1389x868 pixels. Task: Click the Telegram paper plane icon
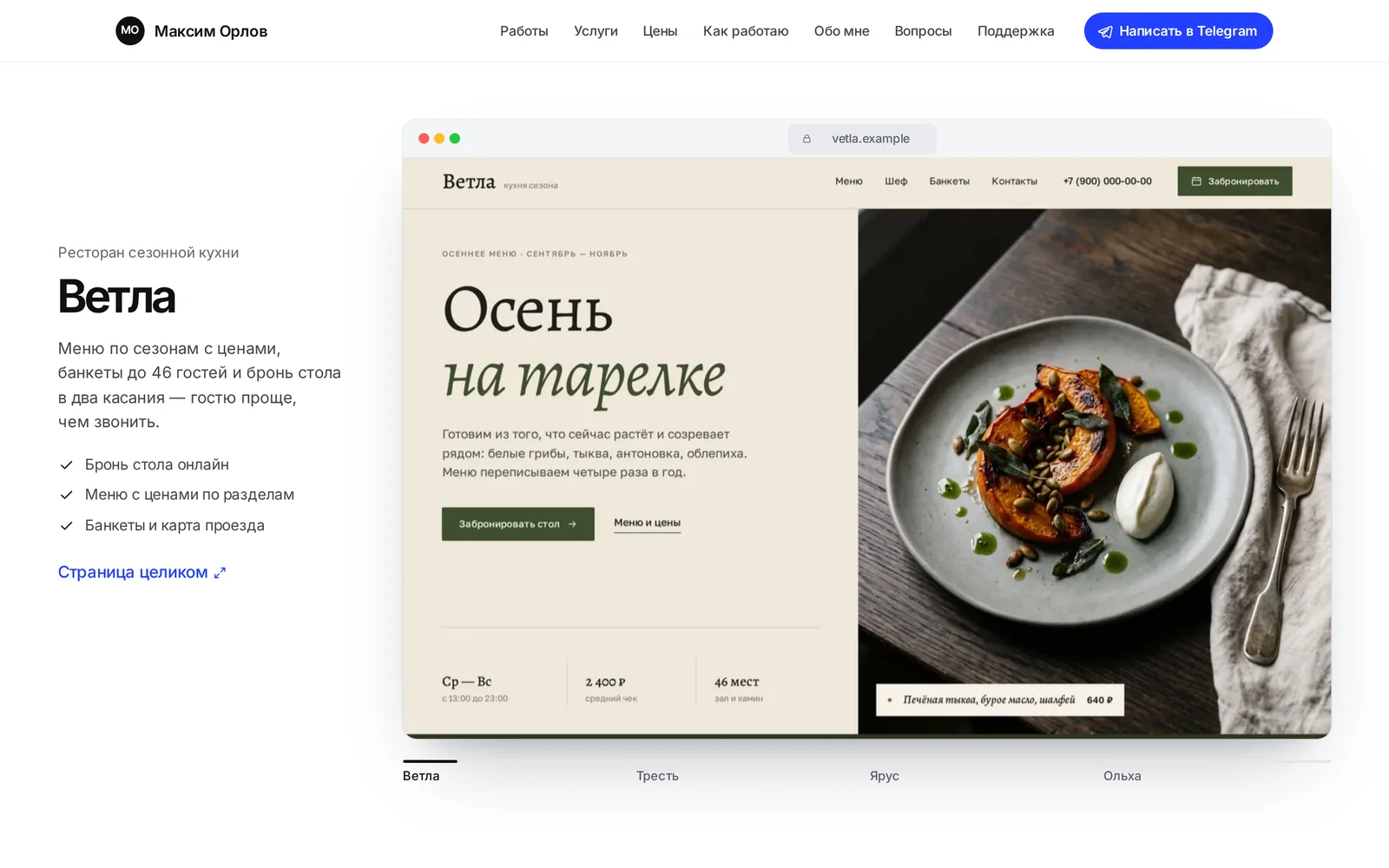[x=1105, y=31]
